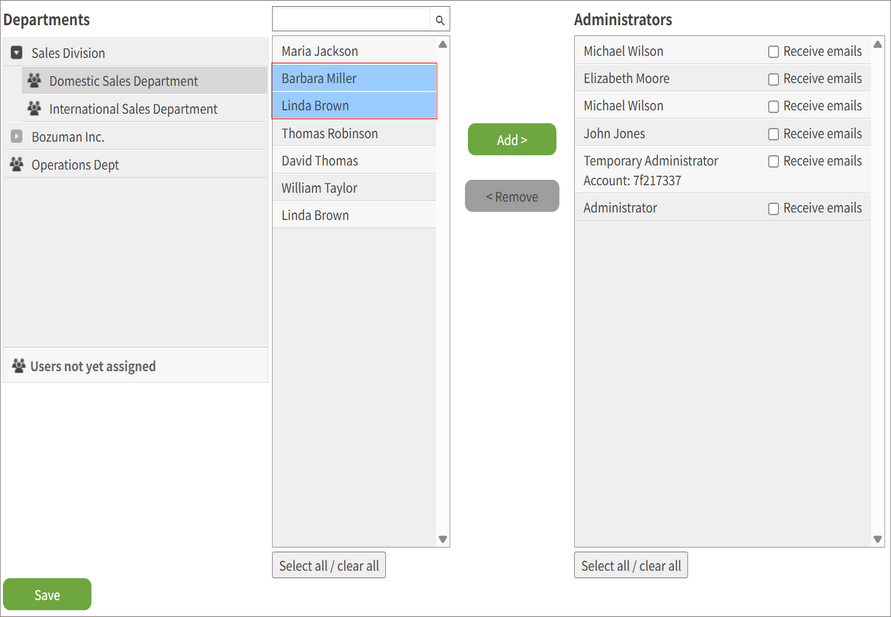This screenshot has height=617, width=891.
Task: Check Receive emails for John Jones
Action: pyautogui.click(x=773, y=133)
